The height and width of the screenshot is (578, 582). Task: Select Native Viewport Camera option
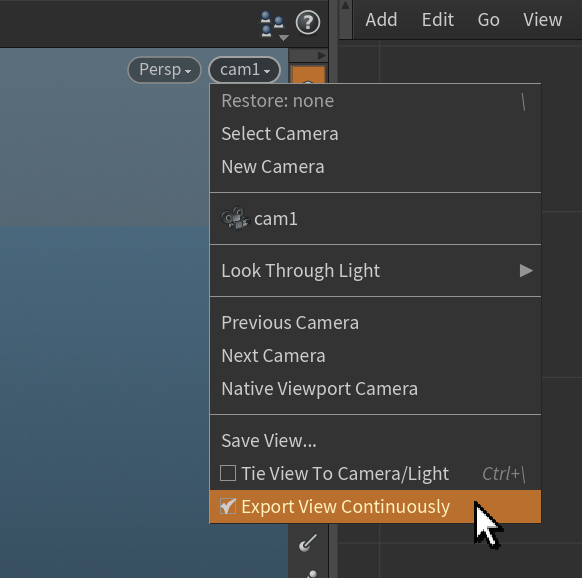[375, 389]
